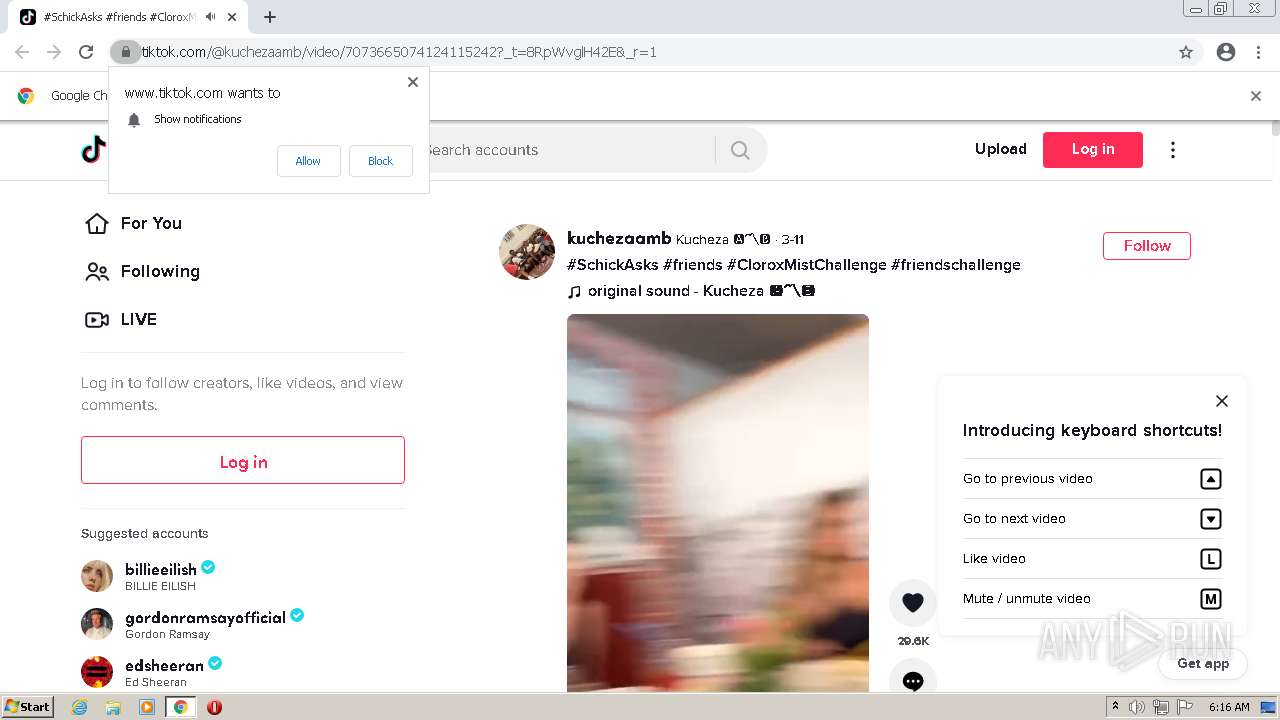Screen dimensions: 1280x720
Task: Bookmark this page with star icon
Action: point(1186,52)
